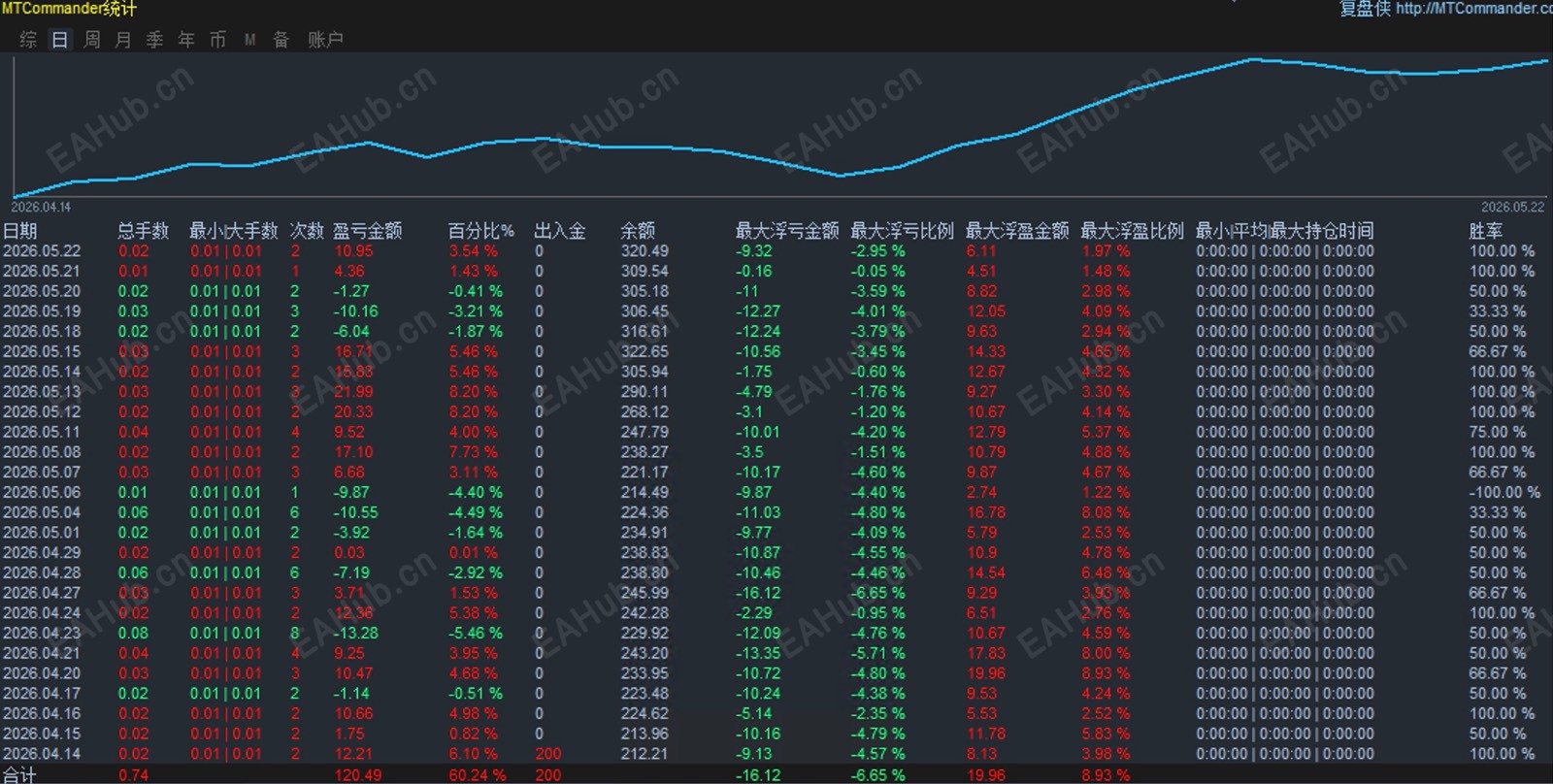The width and height of the screenshot is (1553, 784).
Task: Select the 2026.04.23 row date cell
Action: 42,634
